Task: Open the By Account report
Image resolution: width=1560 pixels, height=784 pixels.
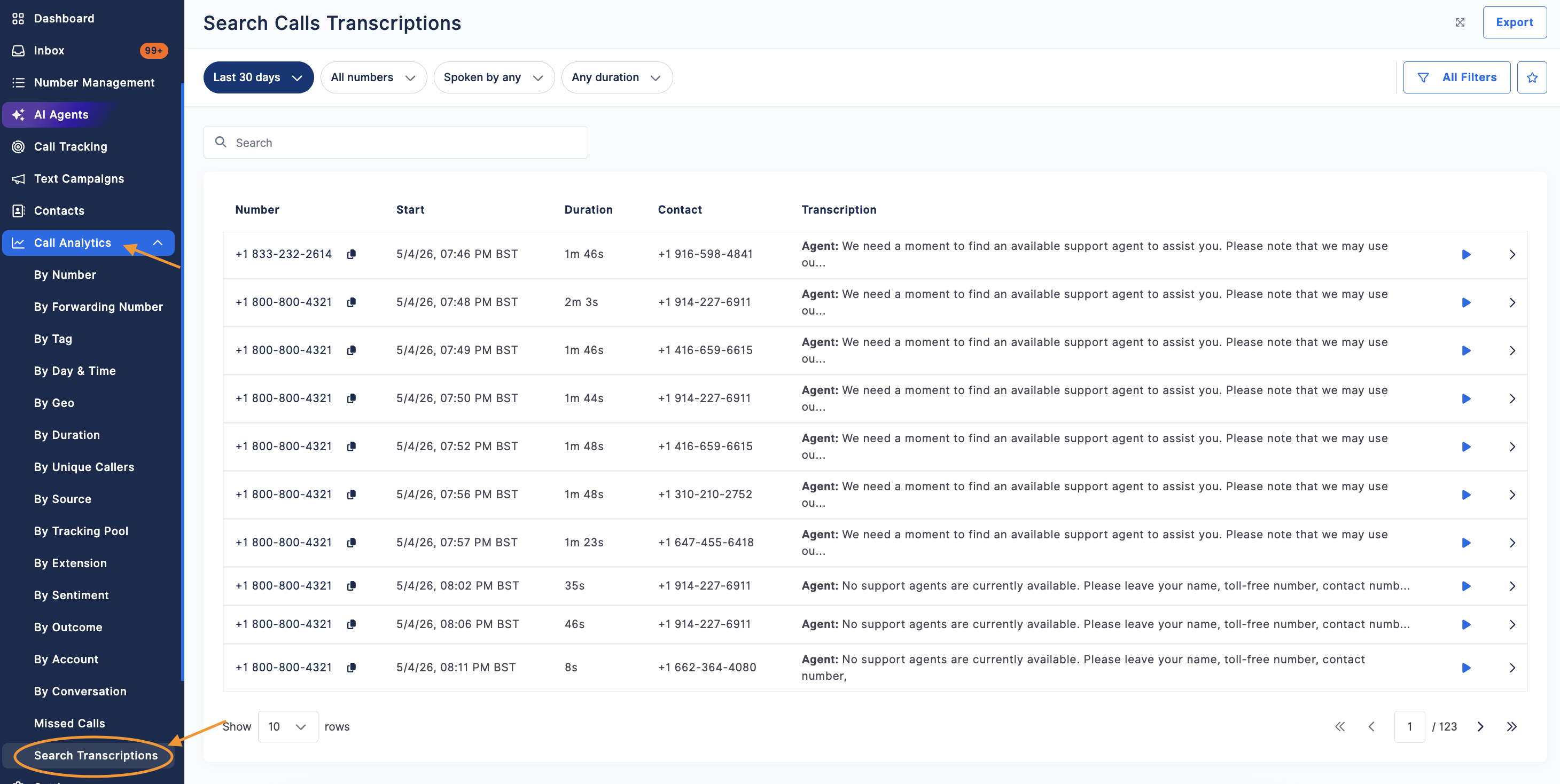Action: (x=66, y=659)
